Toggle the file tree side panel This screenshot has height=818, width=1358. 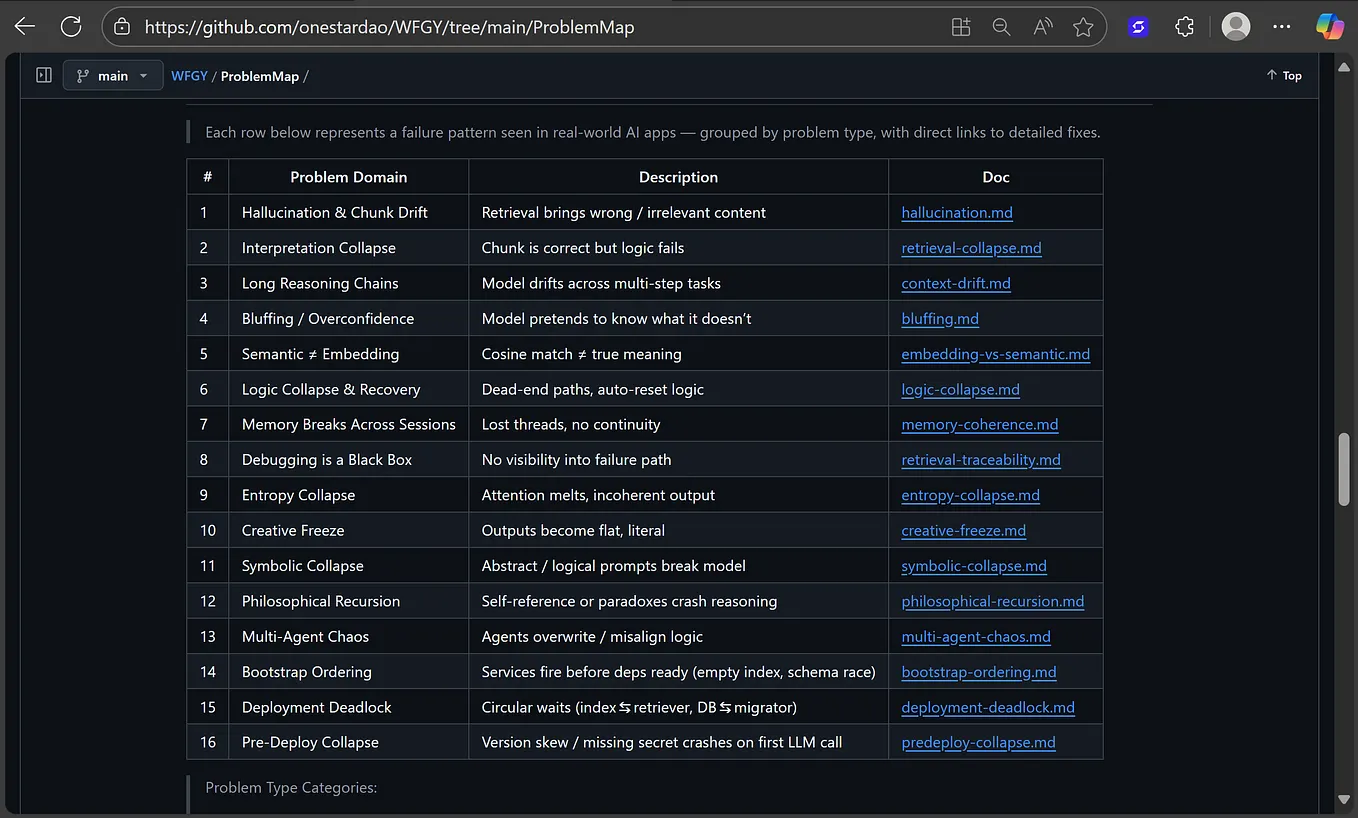pos(44,75)
